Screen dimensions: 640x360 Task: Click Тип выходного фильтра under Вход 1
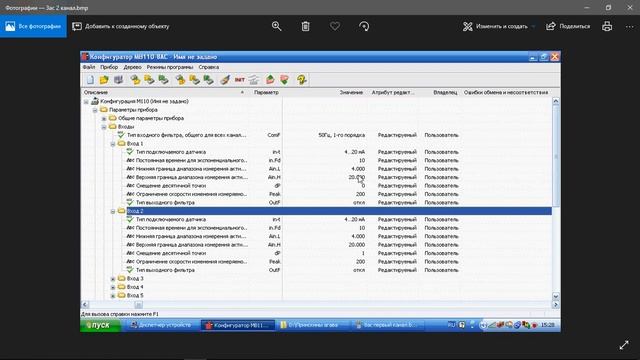coord(165,202)
